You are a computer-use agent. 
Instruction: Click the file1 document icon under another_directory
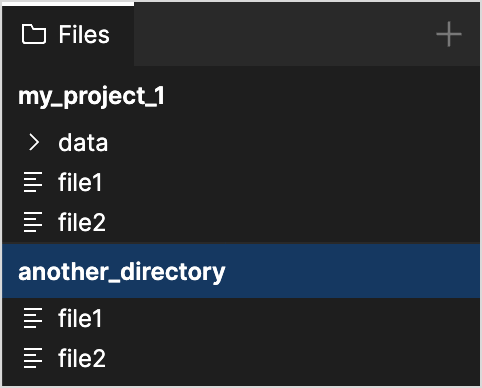click(33, 318)
